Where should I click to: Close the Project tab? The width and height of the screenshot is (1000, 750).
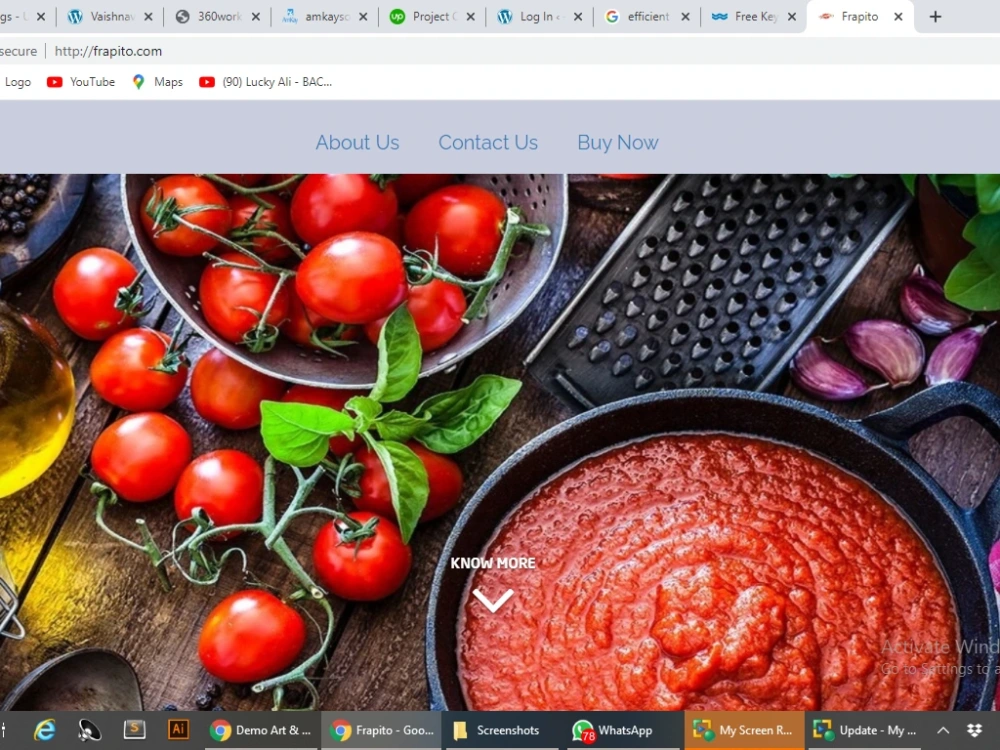pos(471,17)
